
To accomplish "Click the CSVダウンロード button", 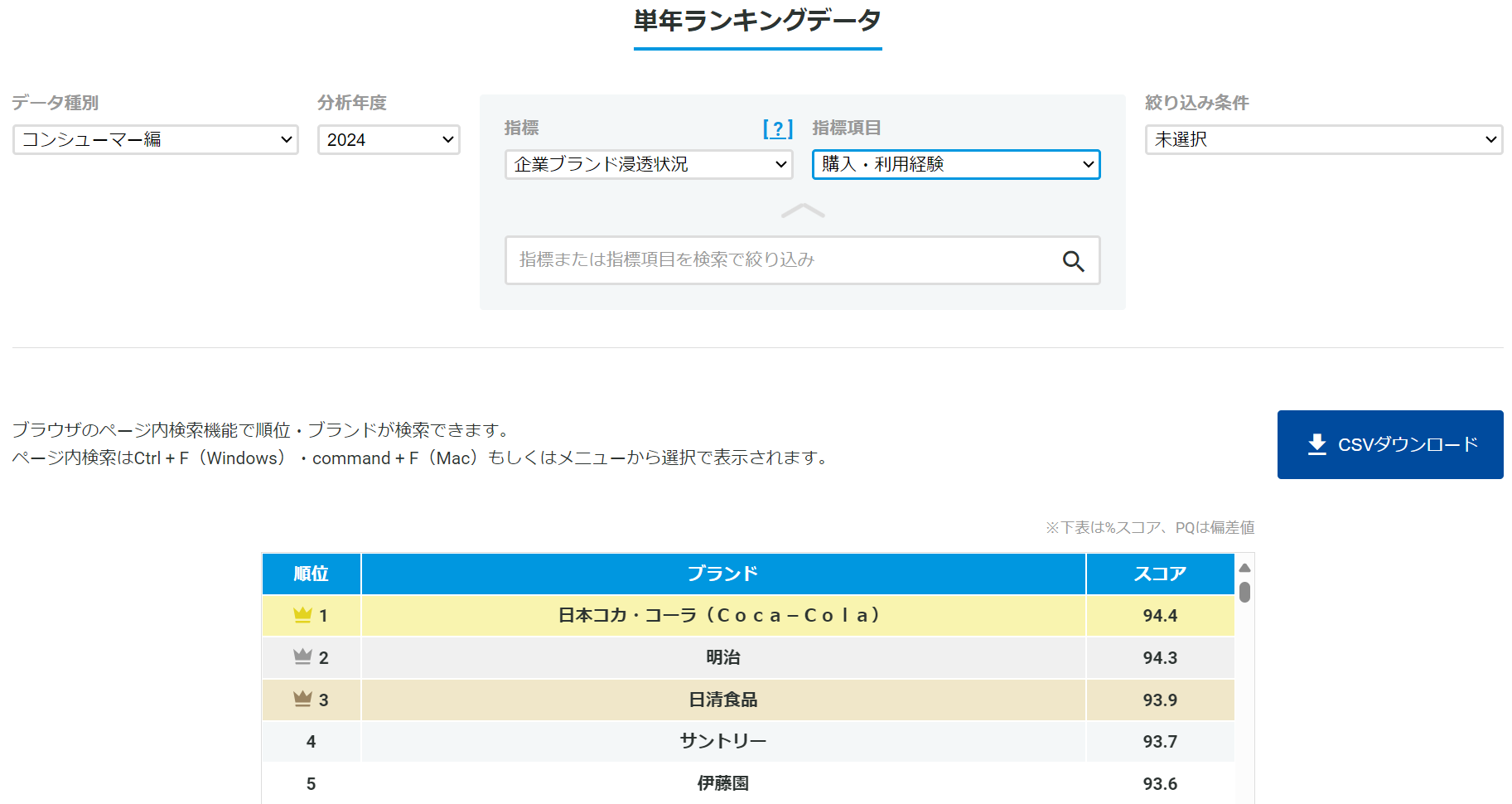I will click(1390, 444).
